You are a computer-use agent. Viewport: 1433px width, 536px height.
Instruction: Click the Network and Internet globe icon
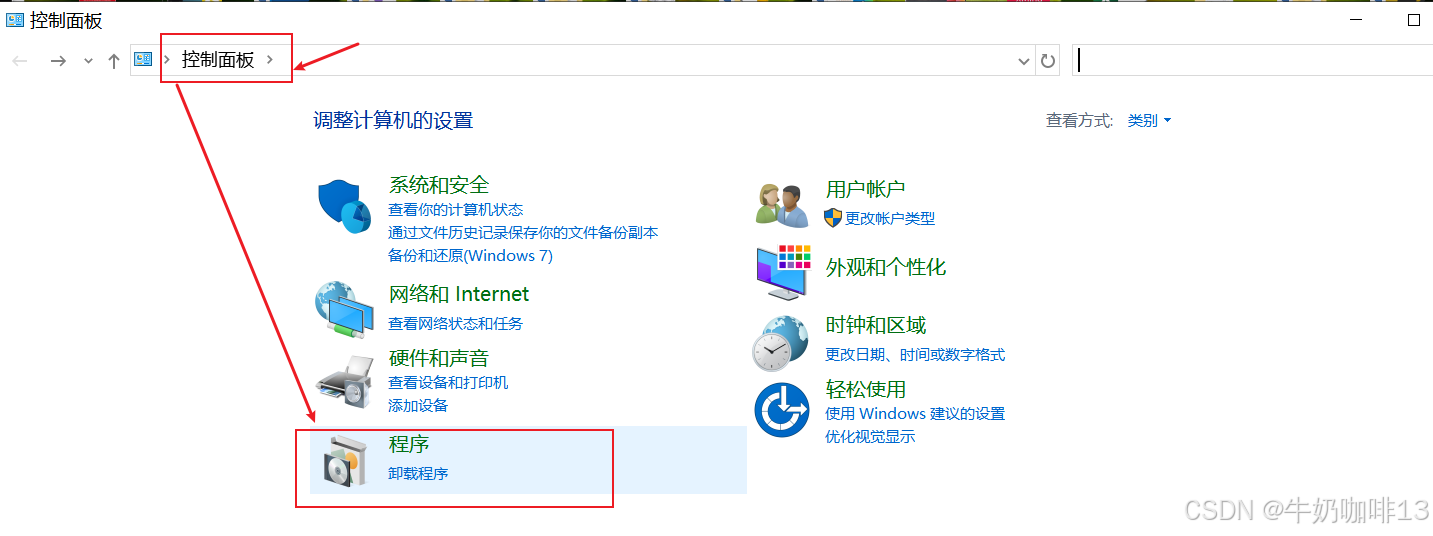344,310
